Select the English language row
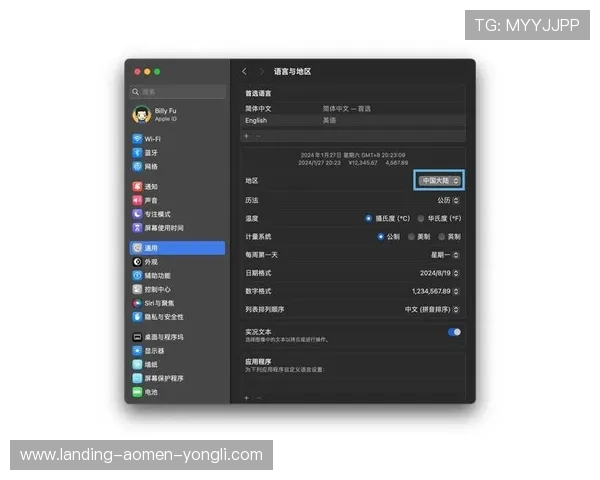The image size is (600, 480). (353, 121)
